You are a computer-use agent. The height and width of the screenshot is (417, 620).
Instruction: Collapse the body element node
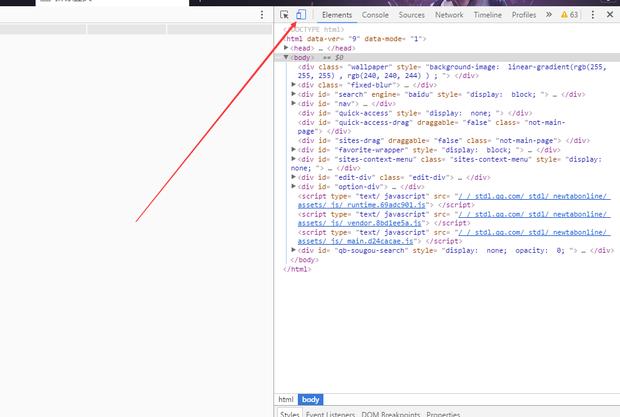pyautogui.click(x=287, y=57)
